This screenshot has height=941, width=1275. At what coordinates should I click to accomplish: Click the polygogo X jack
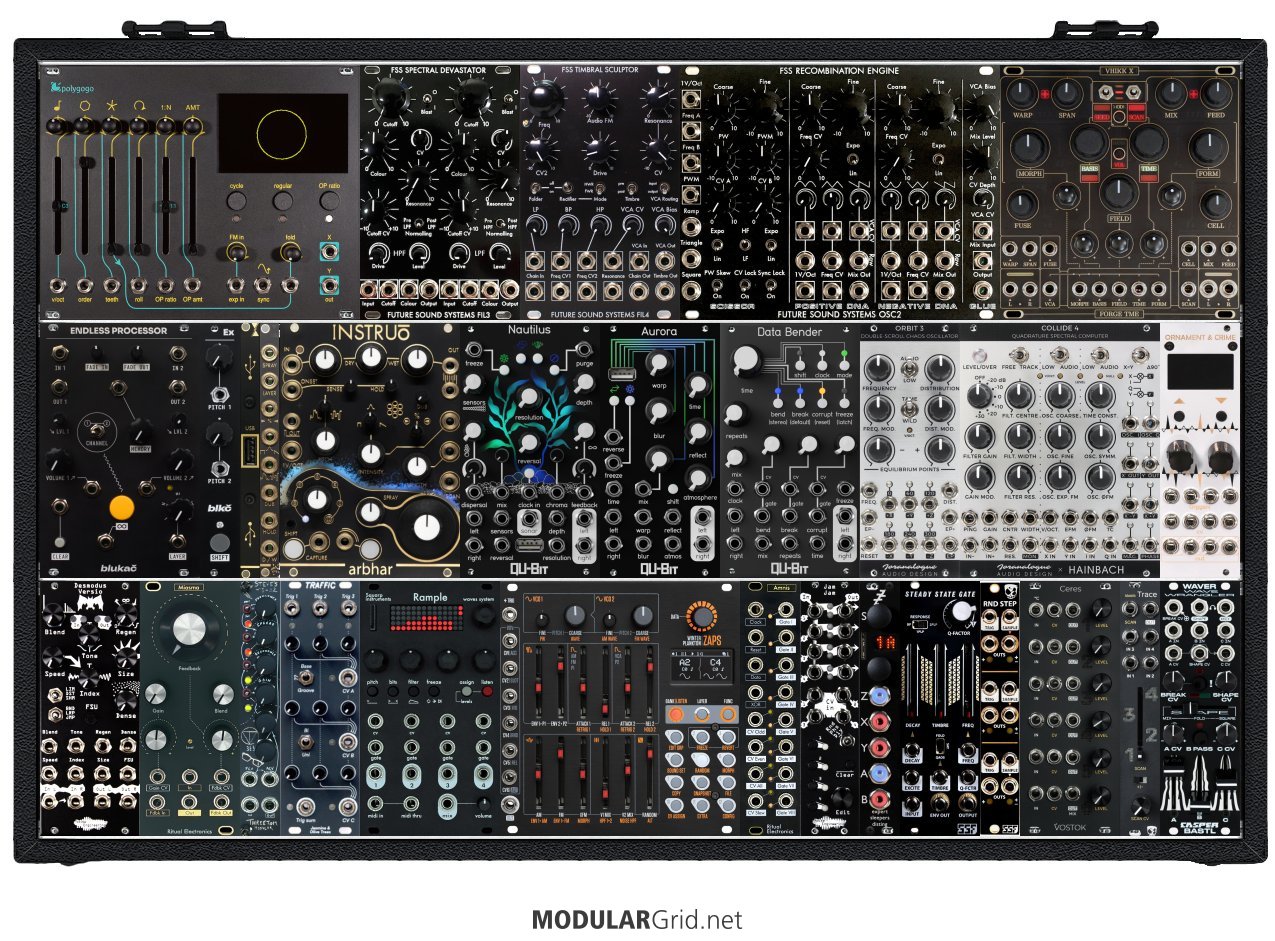point(330,252)
